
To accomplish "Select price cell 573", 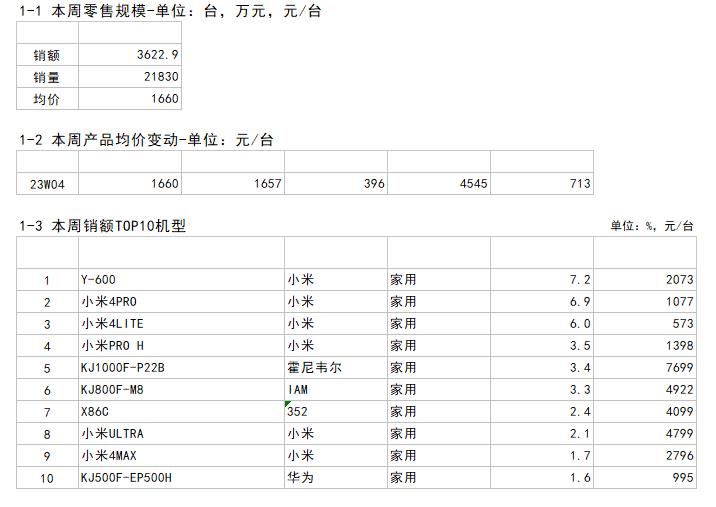I will [x=645, y=323].
